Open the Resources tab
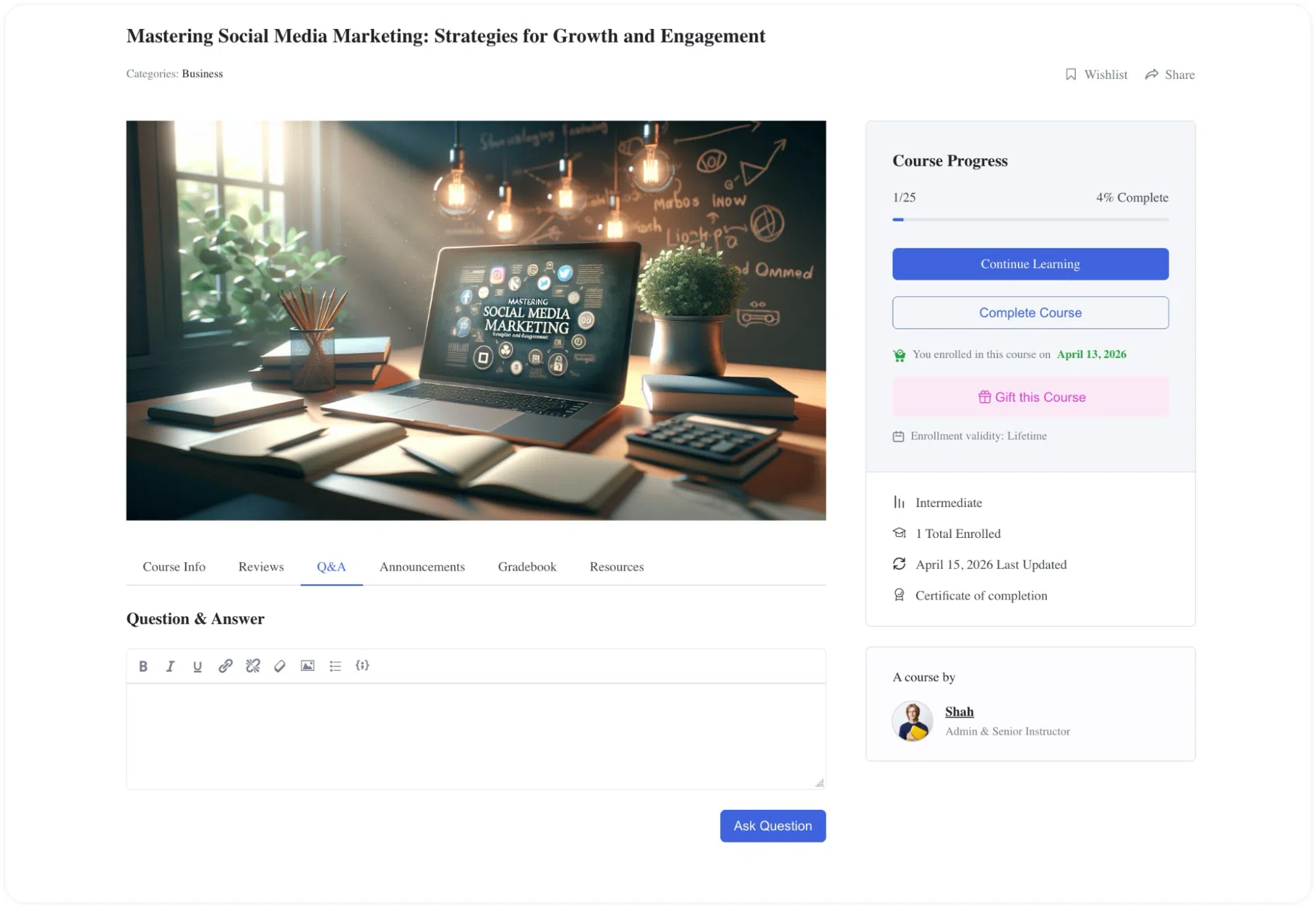 [616, 567]
